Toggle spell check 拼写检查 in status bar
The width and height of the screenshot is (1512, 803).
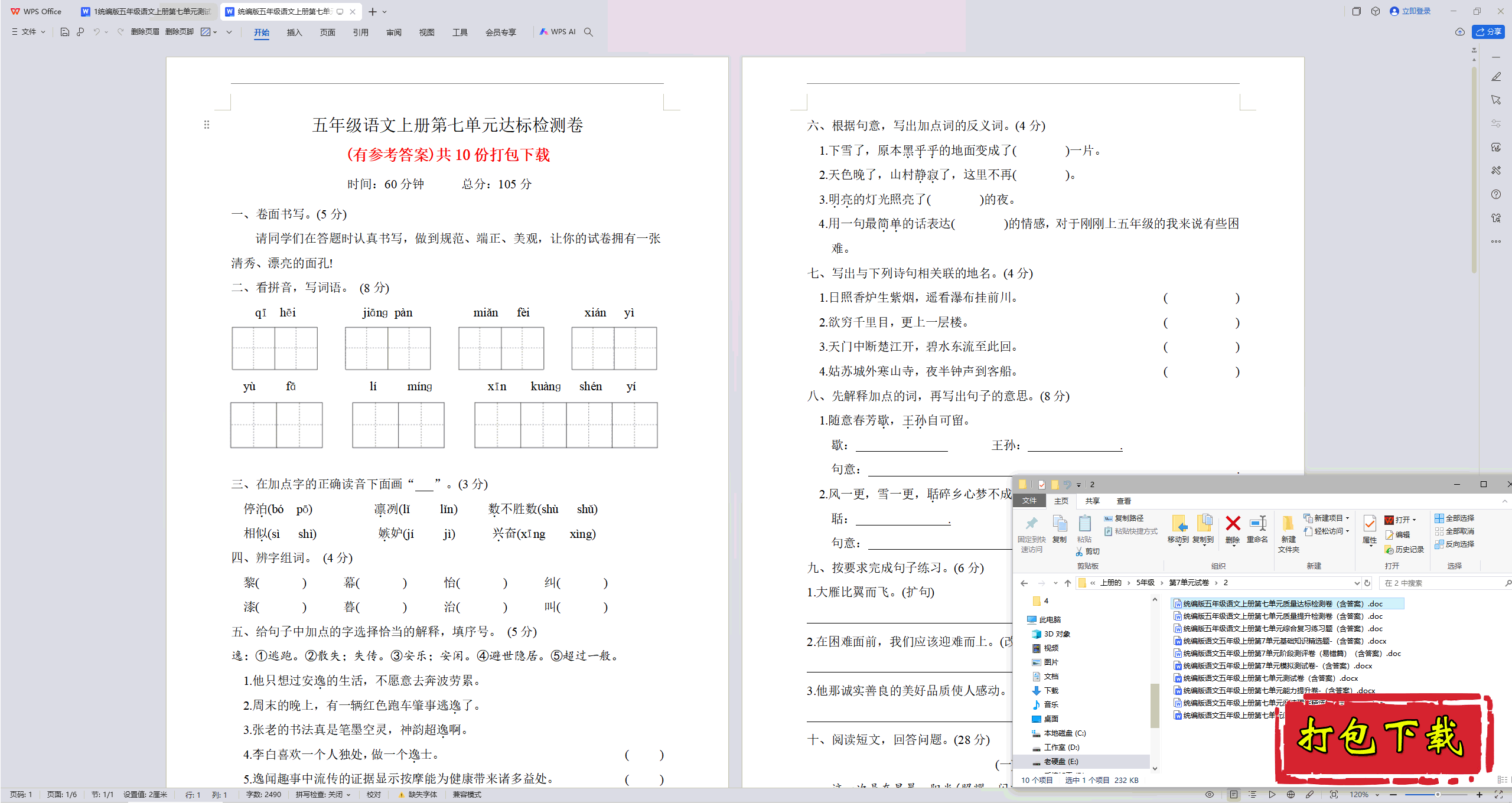click(323, 795)
